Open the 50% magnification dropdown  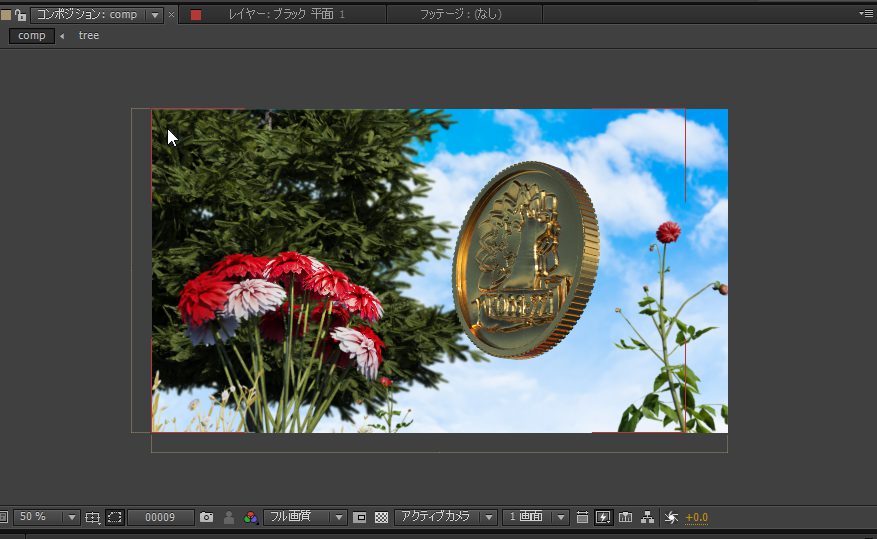(46, 517)
